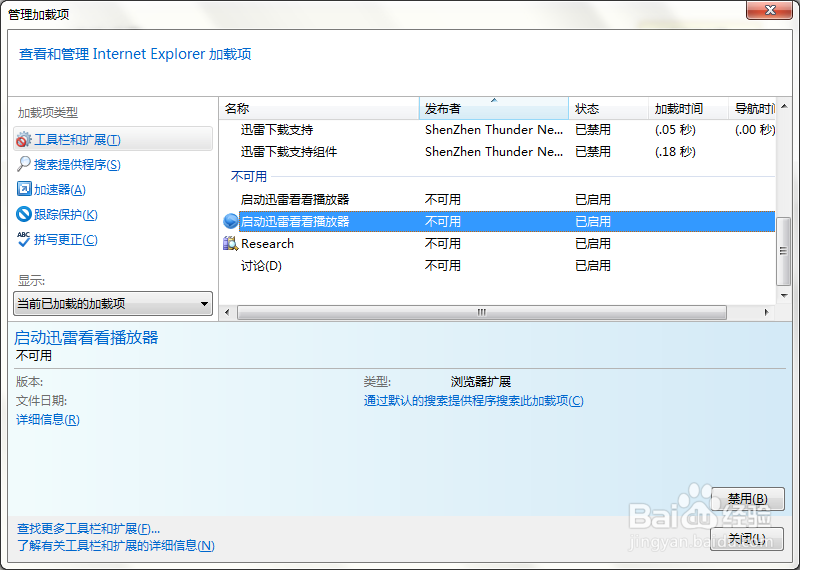Click the search providers magnifier icon
This screenshot has width=819, height=570.
(x=24, y=164)
